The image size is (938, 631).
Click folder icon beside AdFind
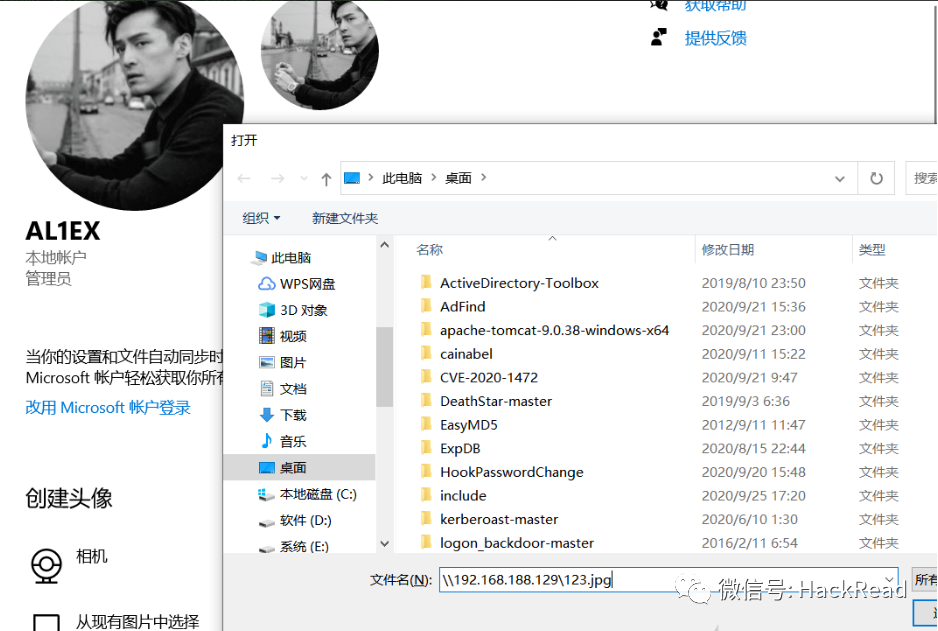pos(426,306)
